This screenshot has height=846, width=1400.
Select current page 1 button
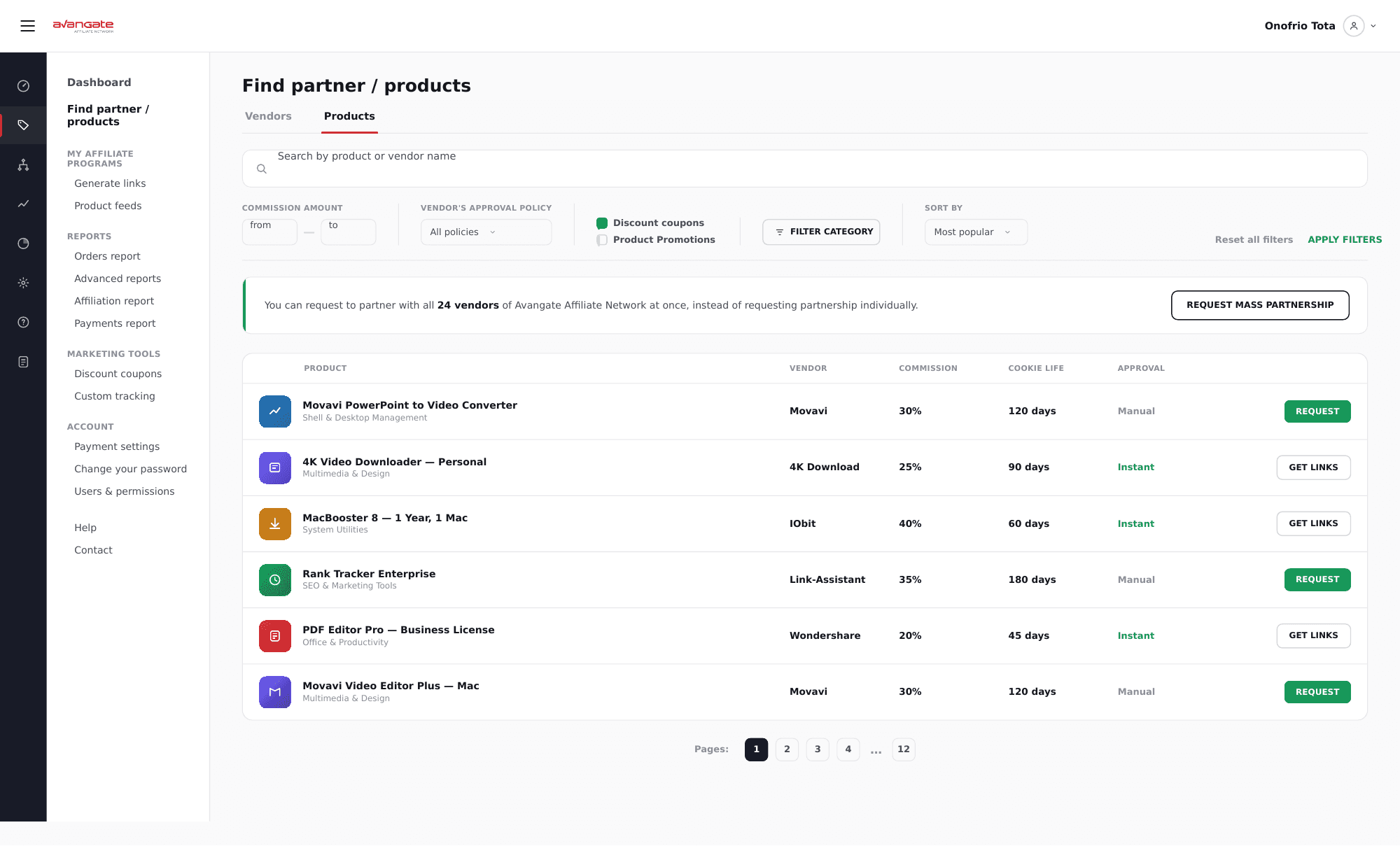(756, 749)
